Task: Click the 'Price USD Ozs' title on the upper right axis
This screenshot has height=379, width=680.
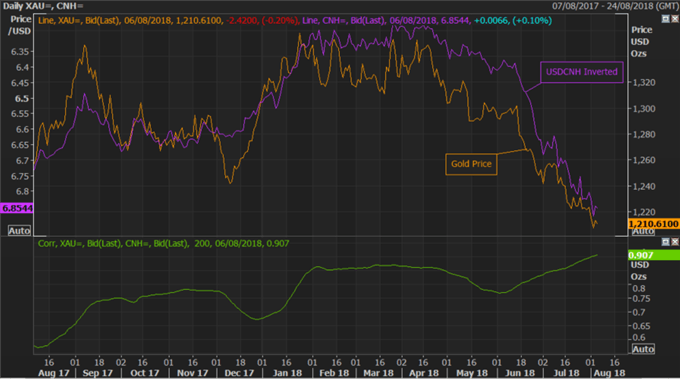Action: [x=641, y=42]
